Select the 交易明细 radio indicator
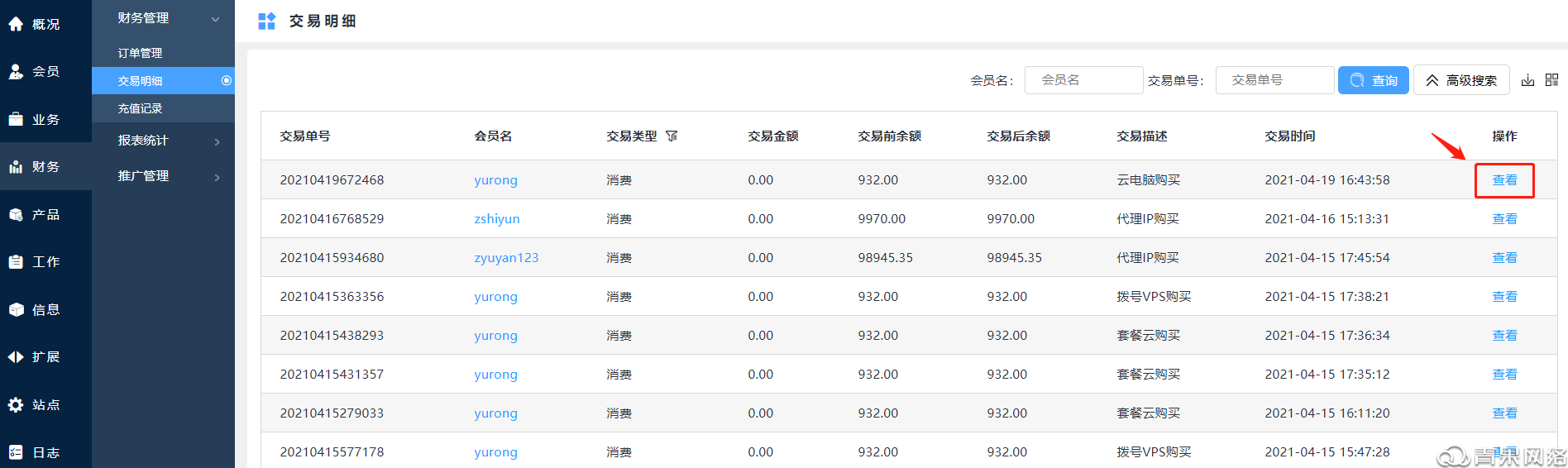The image size is (1568, 468). pyautogui.click(x=226, y=80)
